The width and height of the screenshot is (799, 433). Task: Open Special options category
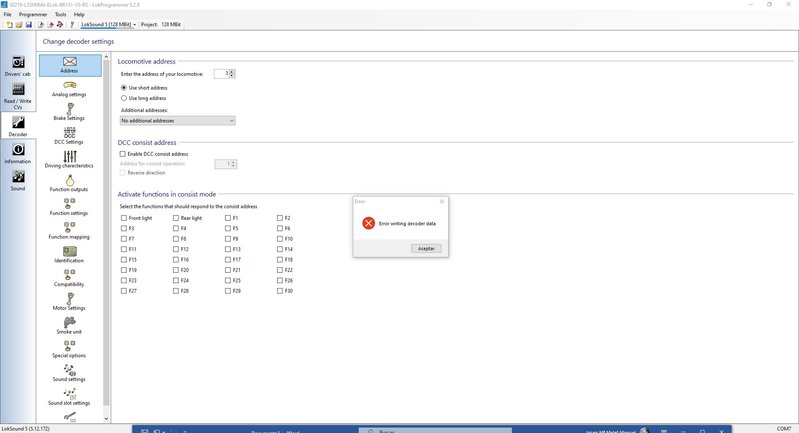pyautogui.click(x=69, y=349)
